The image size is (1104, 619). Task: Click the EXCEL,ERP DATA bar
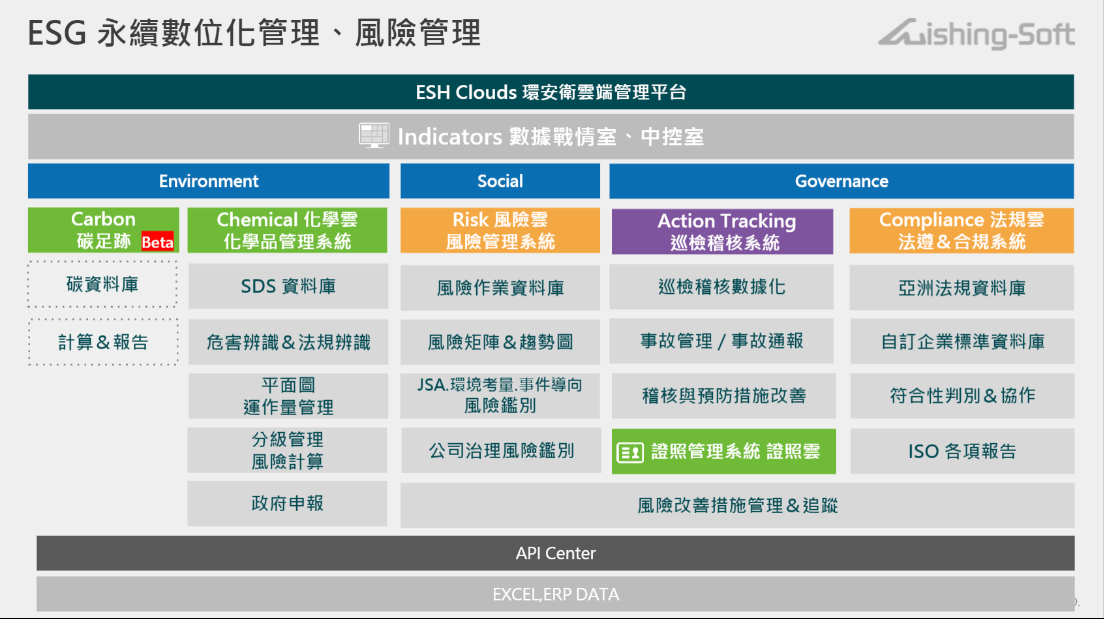[556, 594]
